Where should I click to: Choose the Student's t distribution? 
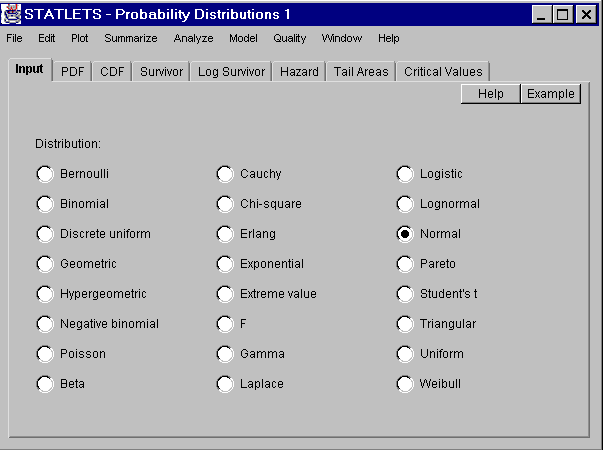[x=405, y=294]
